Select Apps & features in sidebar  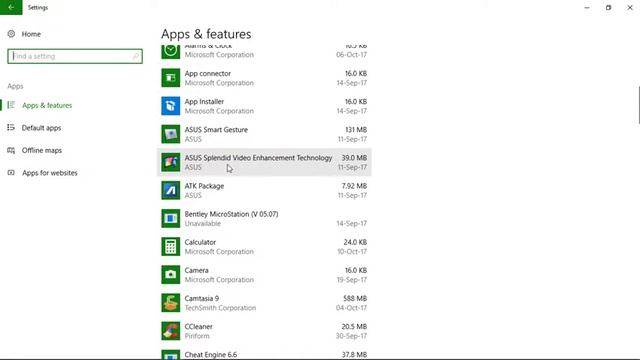coord(47,105)
